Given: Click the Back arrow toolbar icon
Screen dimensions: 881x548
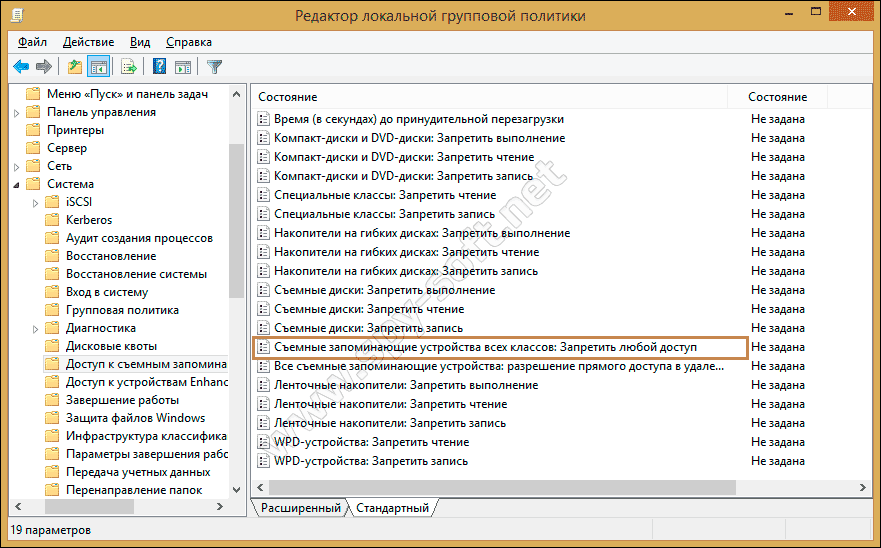Looking at the screenshot, I should pos(21,67).
